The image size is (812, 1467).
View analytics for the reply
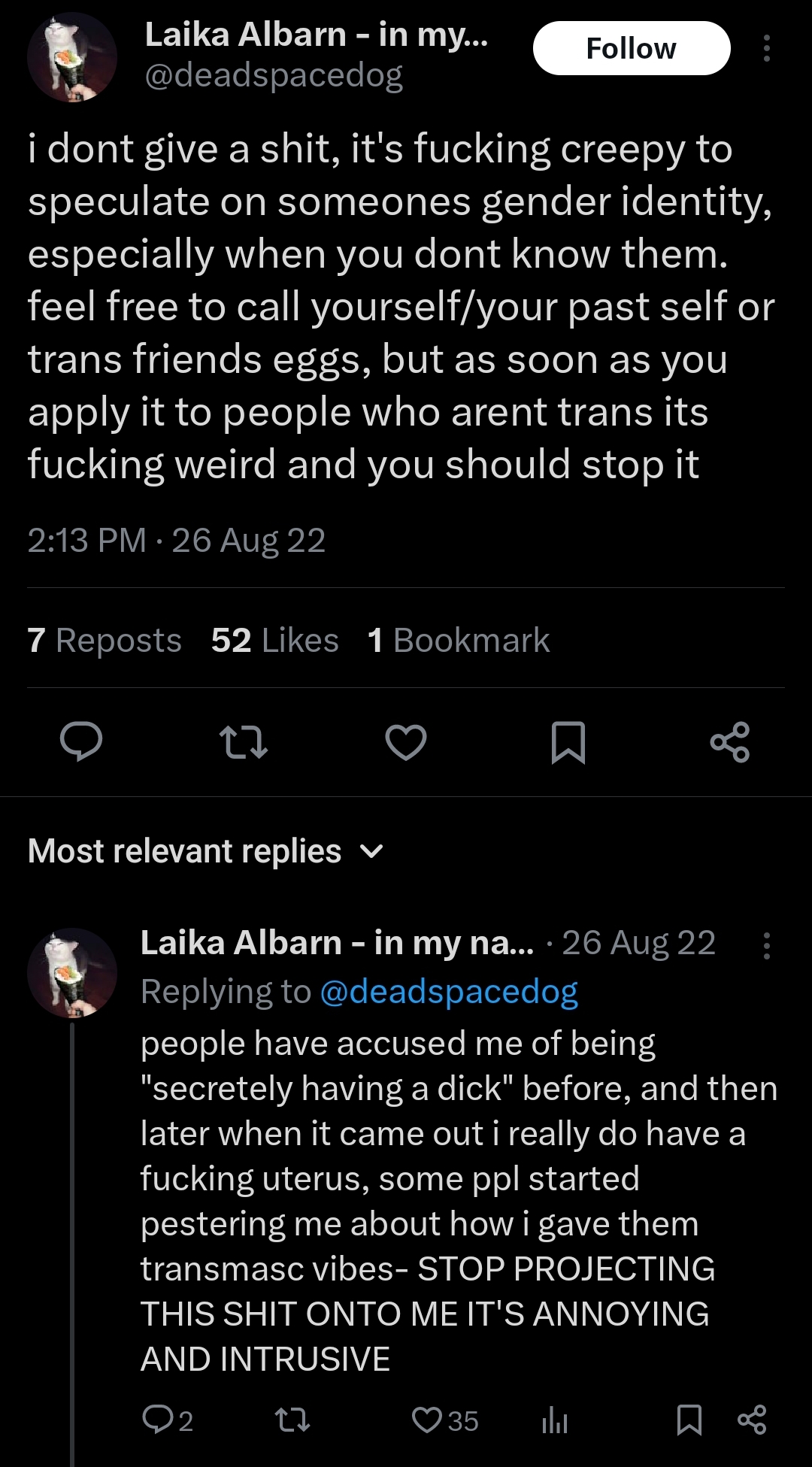coord(554,1420)
